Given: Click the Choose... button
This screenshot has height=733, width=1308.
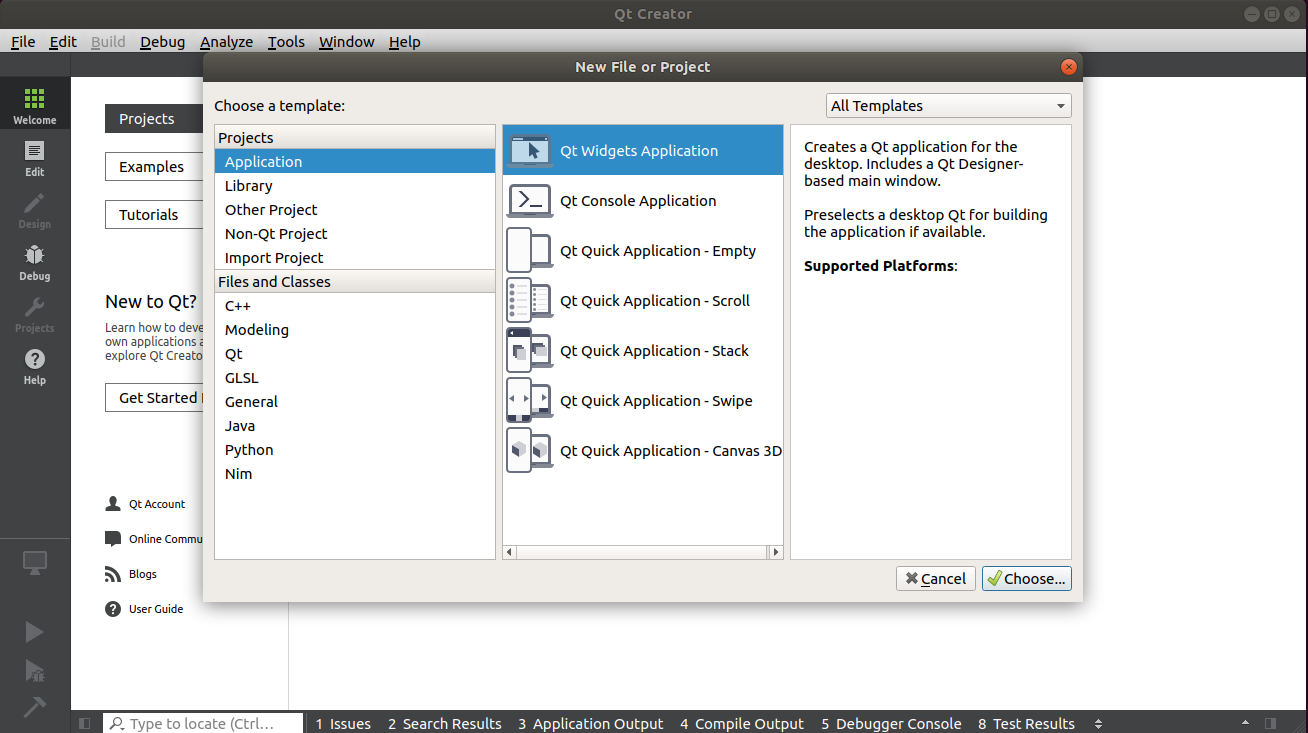Looking at the screenshot, I should [x=1027, y=578].
